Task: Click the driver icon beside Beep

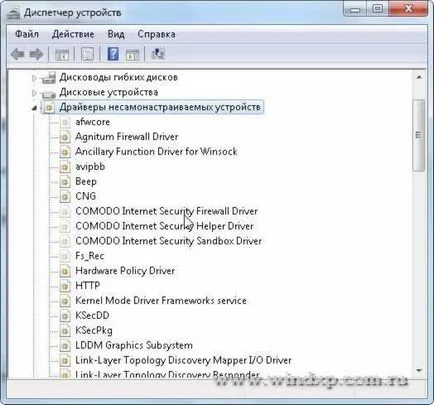Action: click(x=65, y=182)
